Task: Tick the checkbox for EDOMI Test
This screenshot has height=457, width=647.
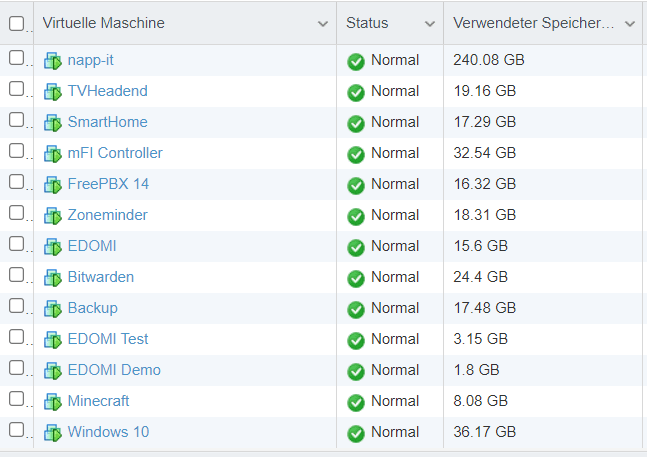Action: tap(16, 337)
